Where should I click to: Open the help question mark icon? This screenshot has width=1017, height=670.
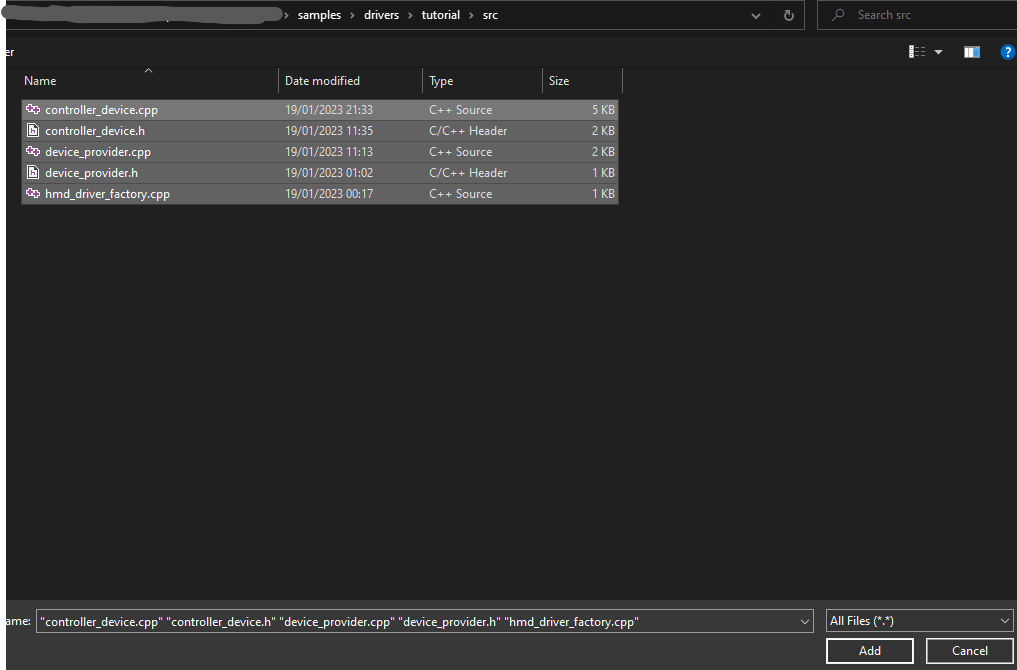pos(1007,52)
